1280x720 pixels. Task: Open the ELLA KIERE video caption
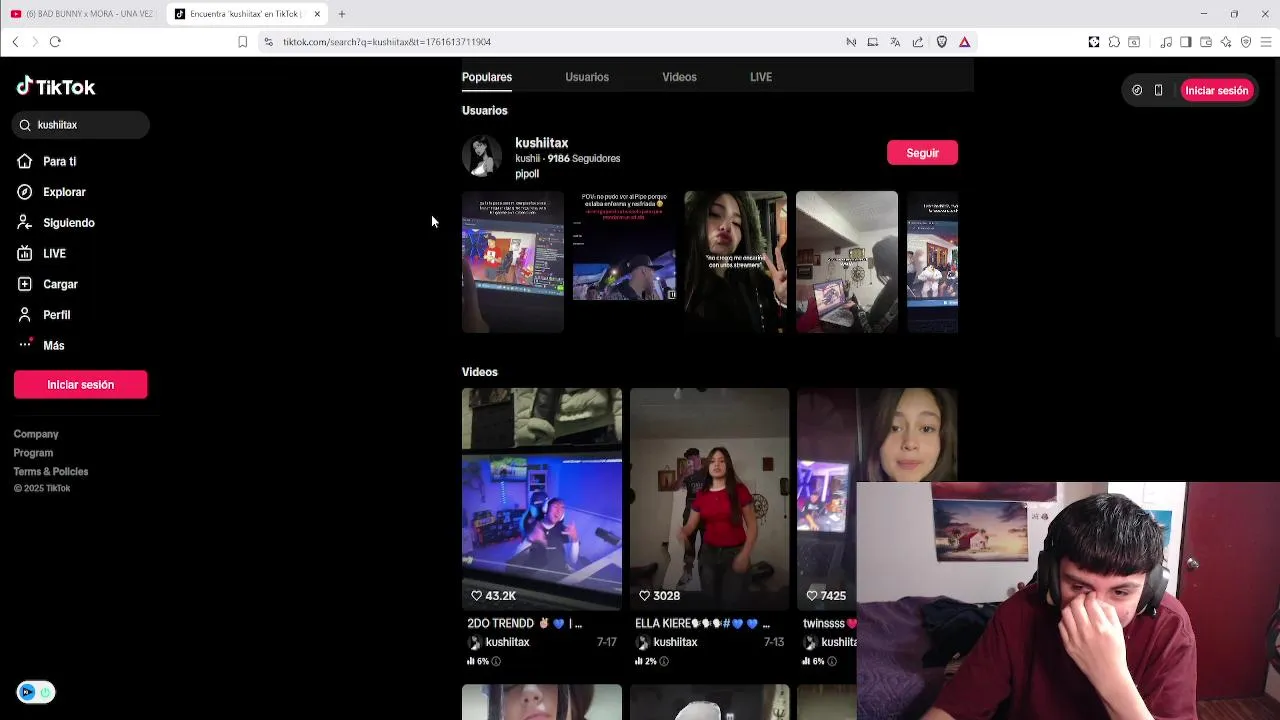click(x=702, y=624)
